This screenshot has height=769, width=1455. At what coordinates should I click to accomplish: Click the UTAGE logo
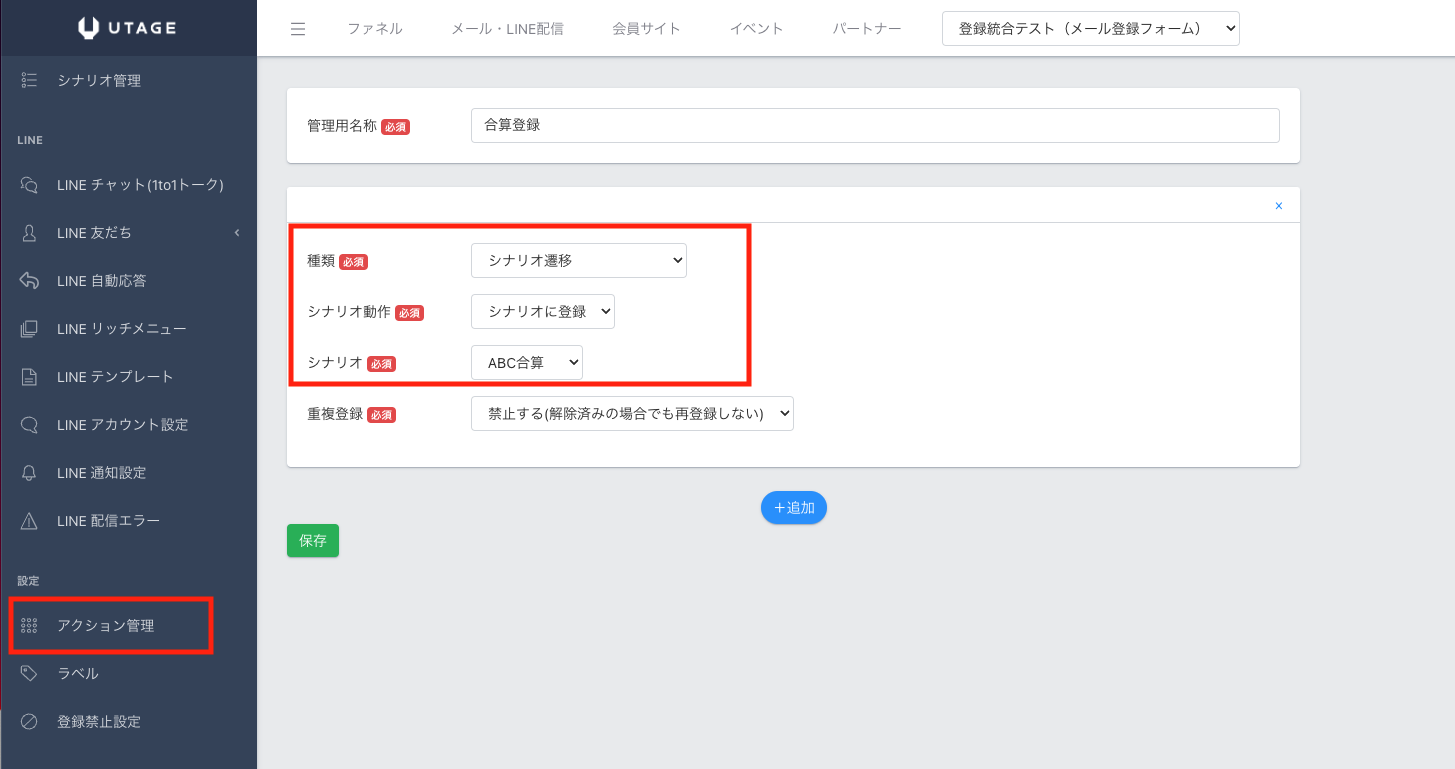128,28
